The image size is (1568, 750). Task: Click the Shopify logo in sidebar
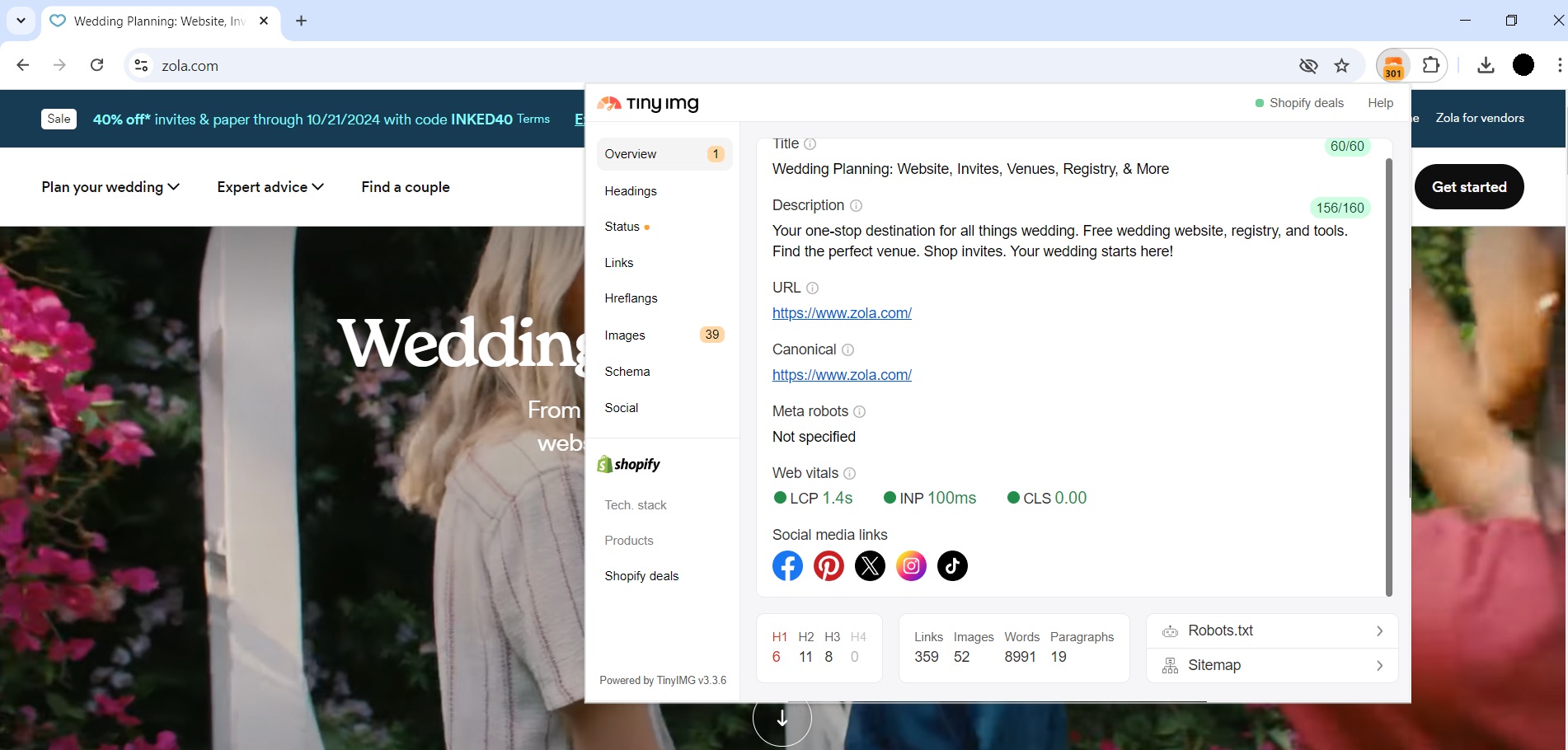(628, 463)
